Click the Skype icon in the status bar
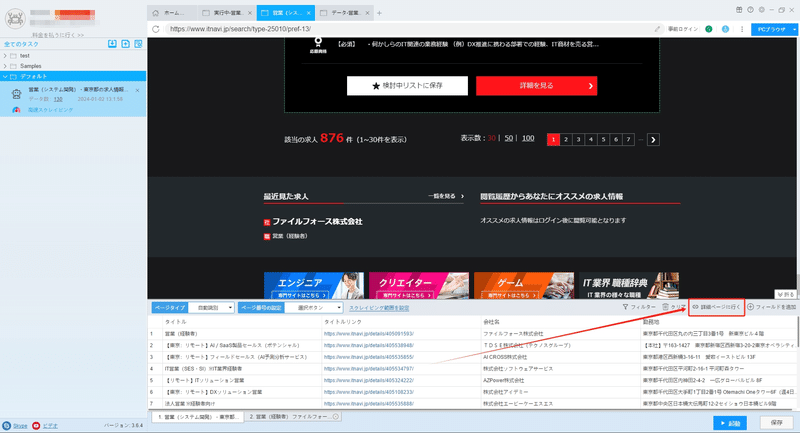Viewport: 800px width, 433px height. pos(7,425)
